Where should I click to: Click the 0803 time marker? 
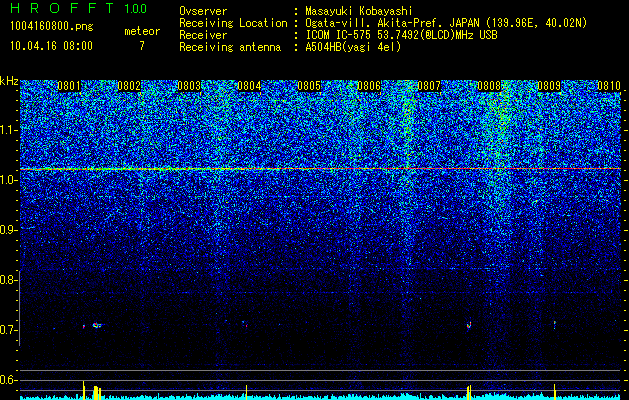pos(189,86)
